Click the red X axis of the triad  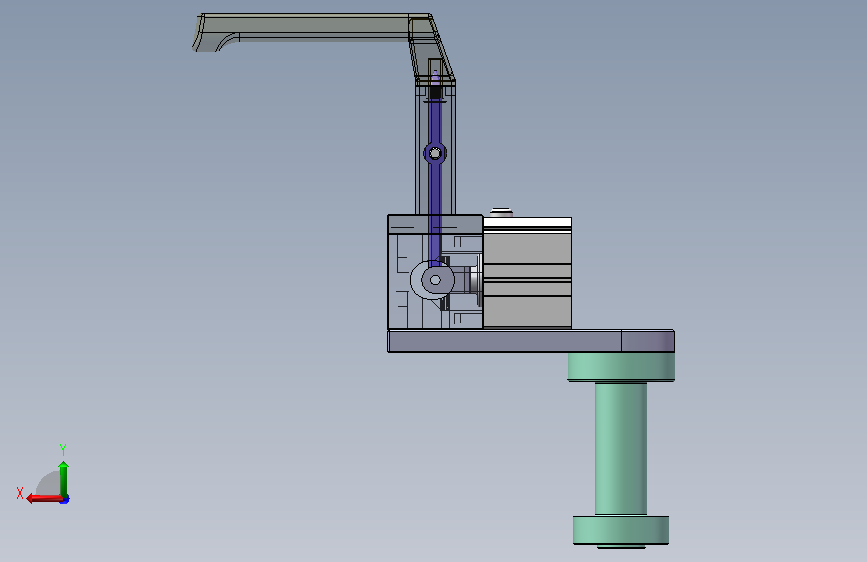pyautogui.click(x=44, y=499)
